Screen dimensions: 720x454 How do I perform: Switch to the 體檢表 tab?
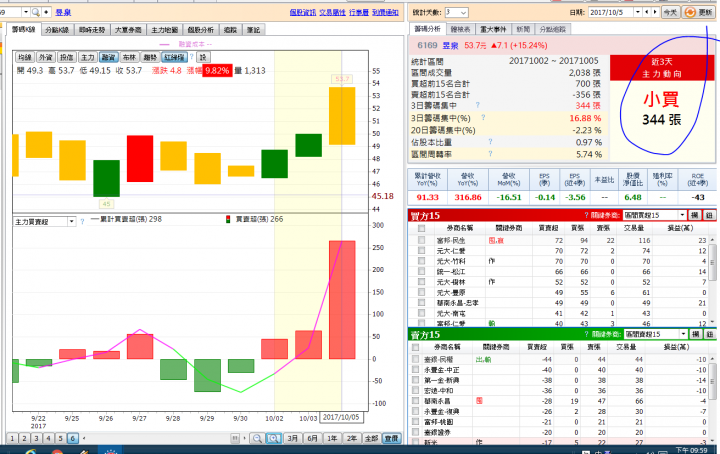click(461, 29)
